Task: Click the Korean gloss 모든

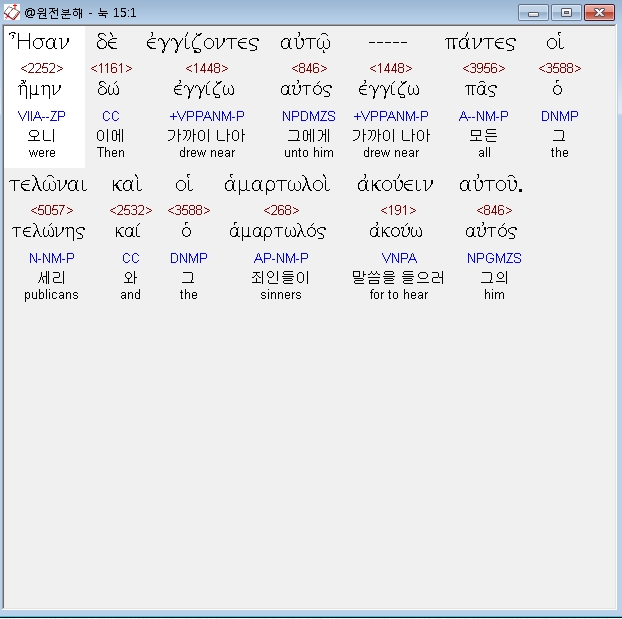Action: pos(484,136)
